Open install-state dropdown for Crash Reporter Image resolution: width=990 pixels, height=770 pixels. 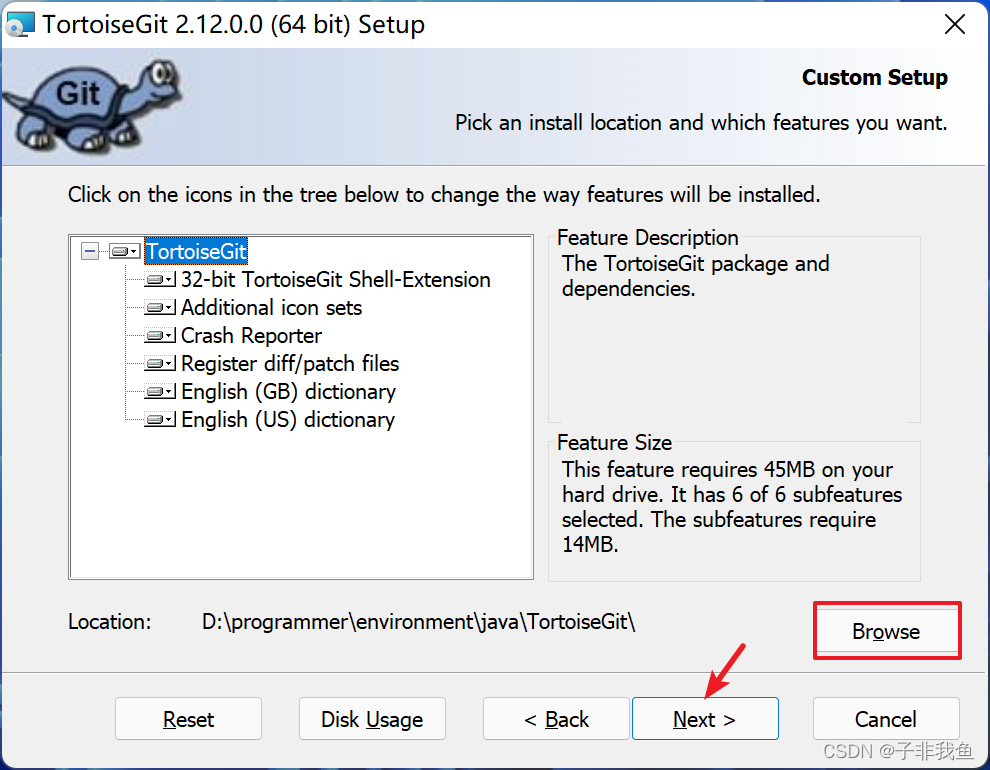tap(160, 336)
